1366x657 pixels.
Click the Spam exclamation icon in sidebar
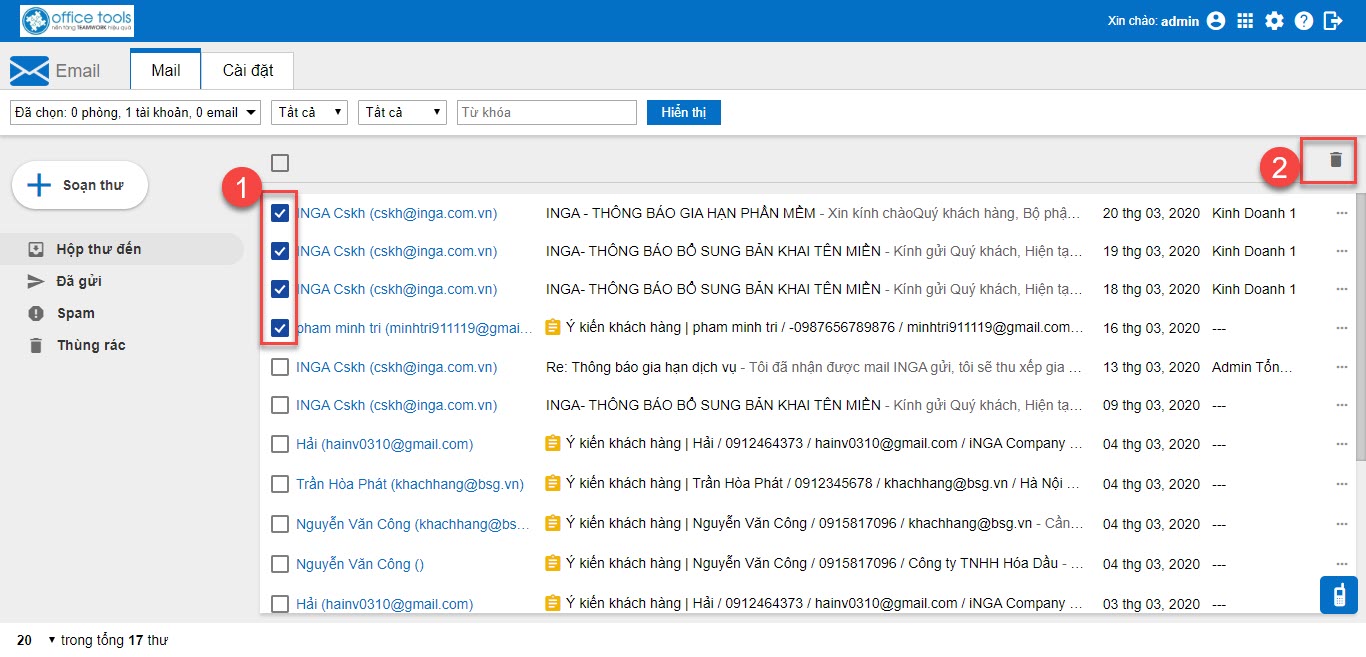[36, 313]
